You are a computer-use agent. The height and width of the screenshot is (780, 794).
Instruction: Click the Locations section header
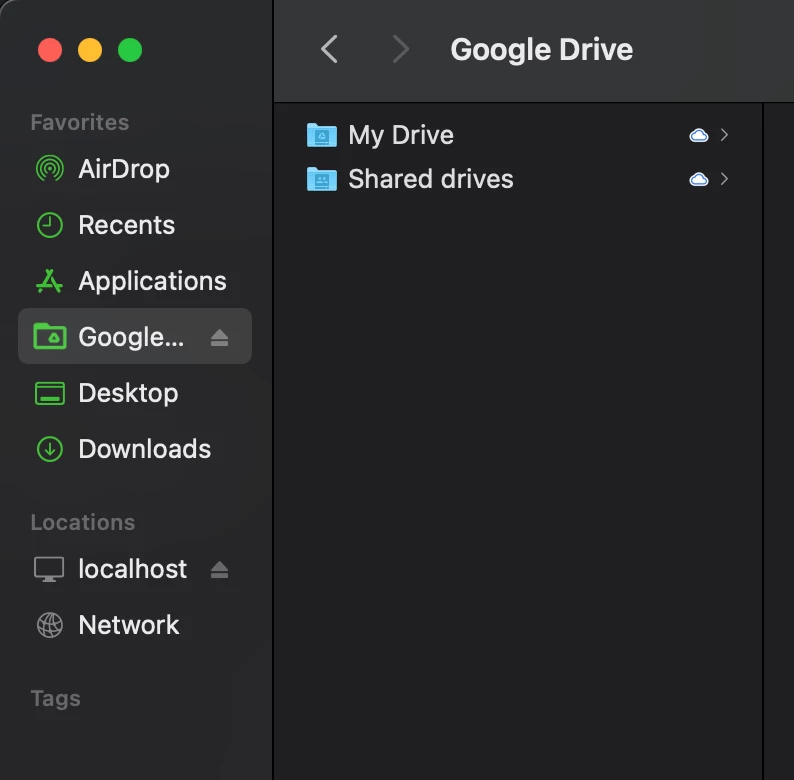tap(83, 523)
